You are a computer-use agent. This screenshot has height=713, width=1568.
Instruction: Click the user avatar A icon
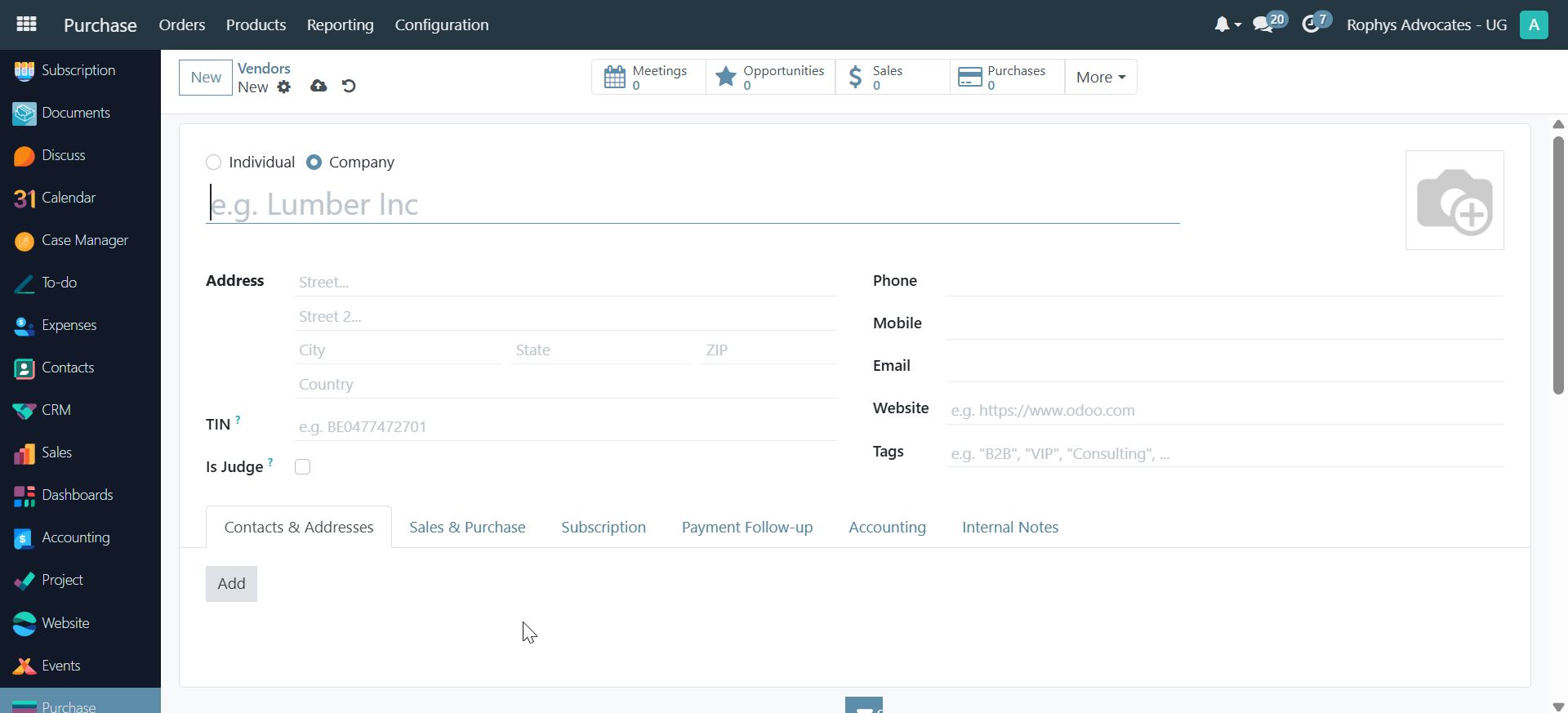1534,25
